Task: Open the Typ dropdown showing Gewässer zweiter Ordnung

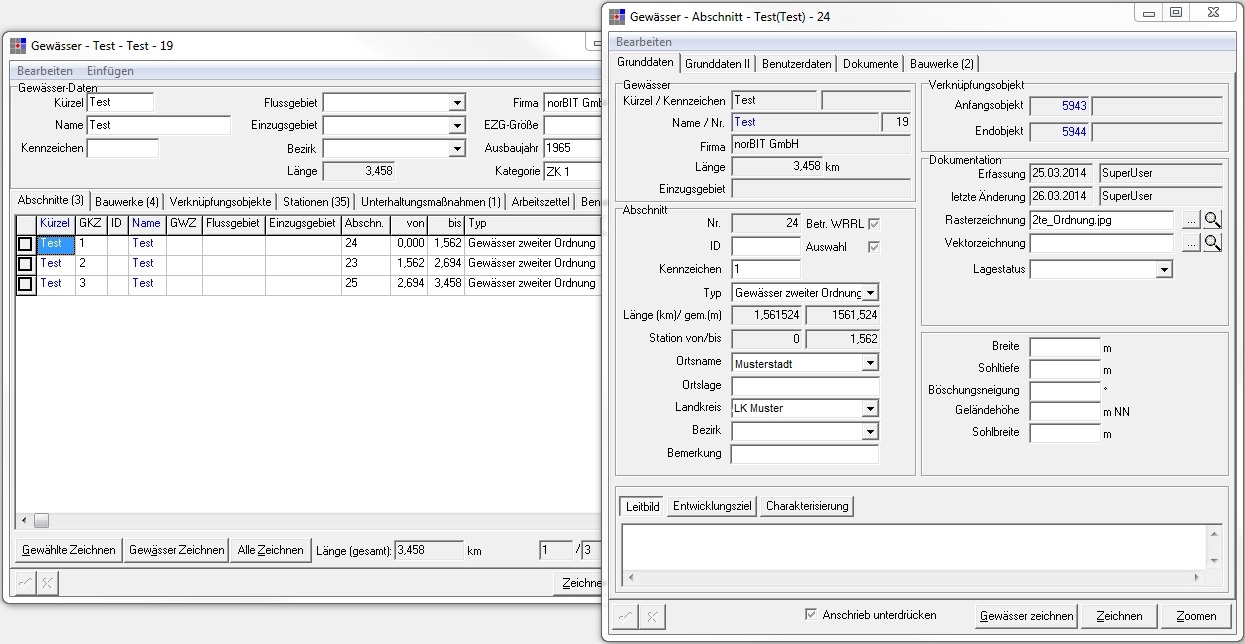Action: [x=870, y=293]
